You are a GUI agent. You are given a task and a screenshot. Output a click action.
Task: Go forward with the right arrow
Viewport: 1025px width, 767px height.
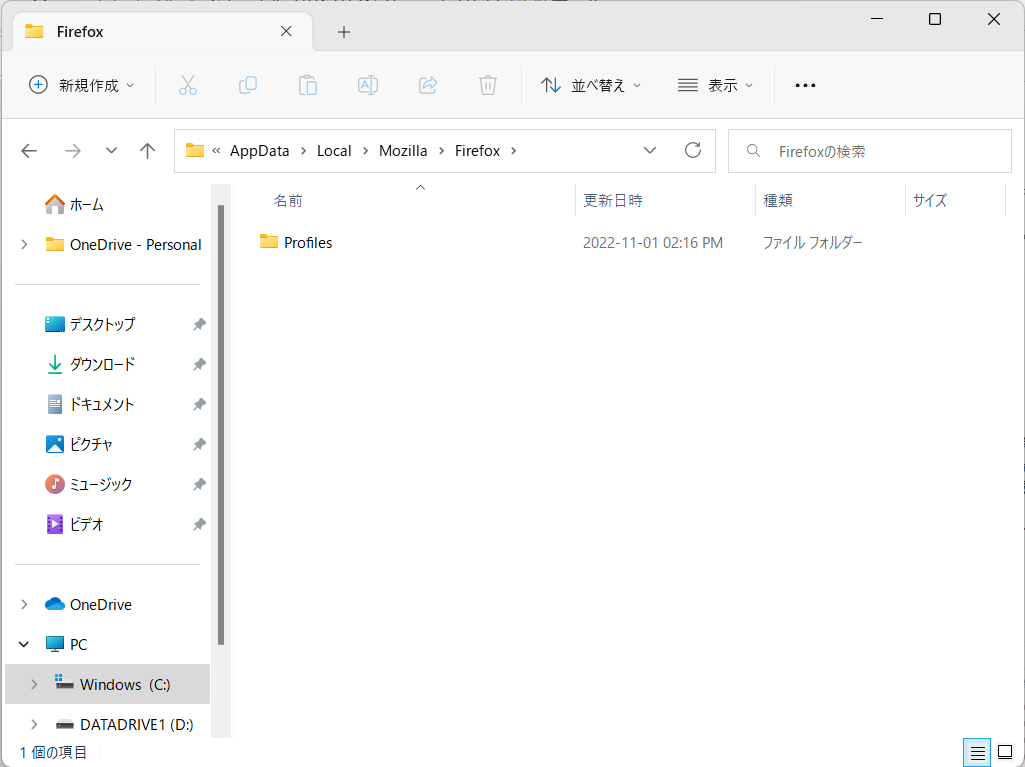pyautogui.click(x=73, y=151)
